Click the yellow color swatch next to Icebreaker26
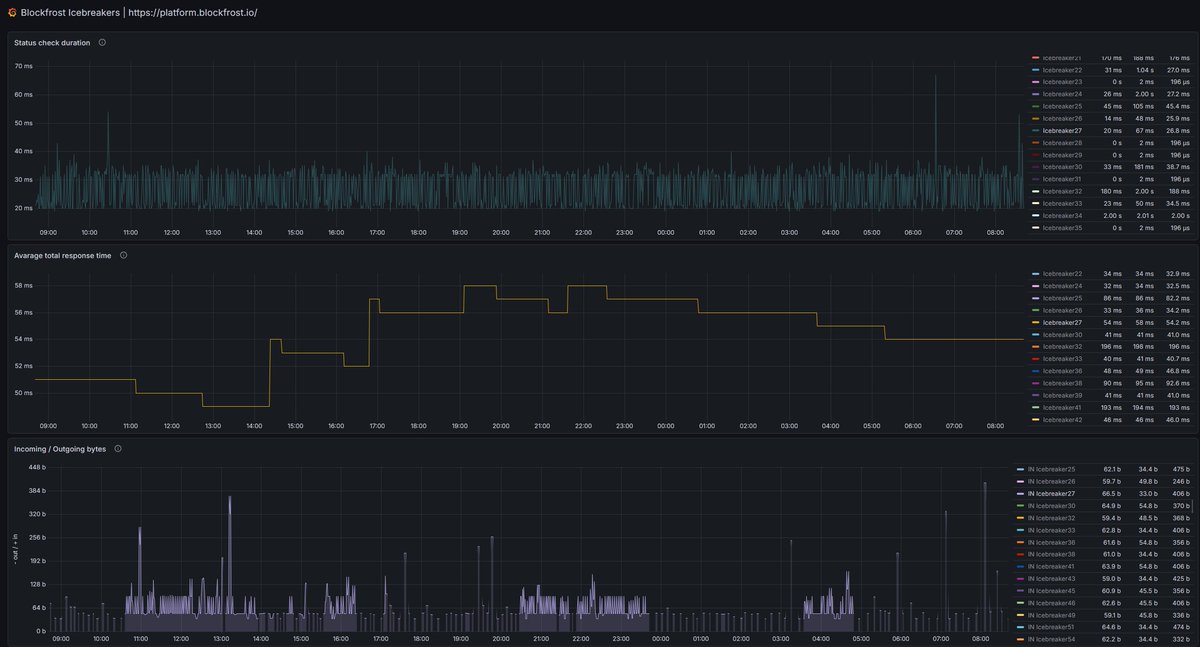Screen dimensions: 1200x647 [x=1036, y=117]
